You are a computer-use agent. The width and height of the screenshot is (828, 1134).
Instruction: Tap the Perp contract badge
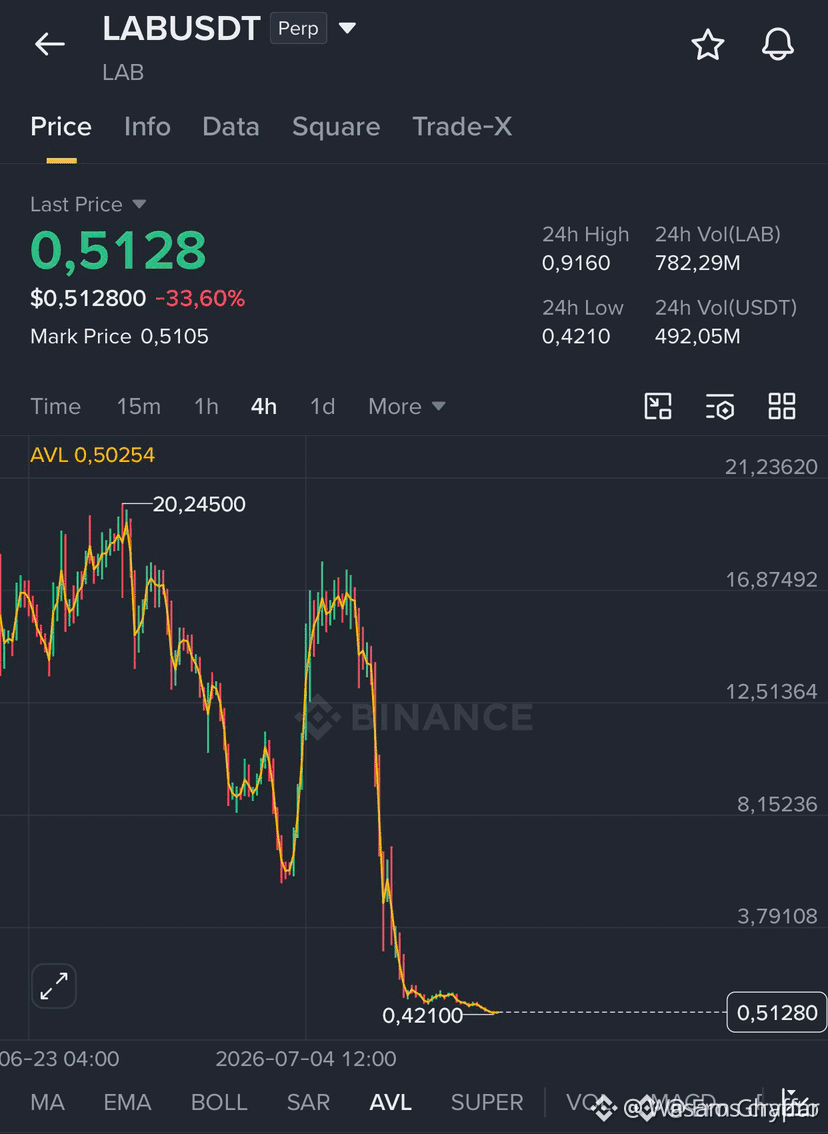(x=298, y=28)
